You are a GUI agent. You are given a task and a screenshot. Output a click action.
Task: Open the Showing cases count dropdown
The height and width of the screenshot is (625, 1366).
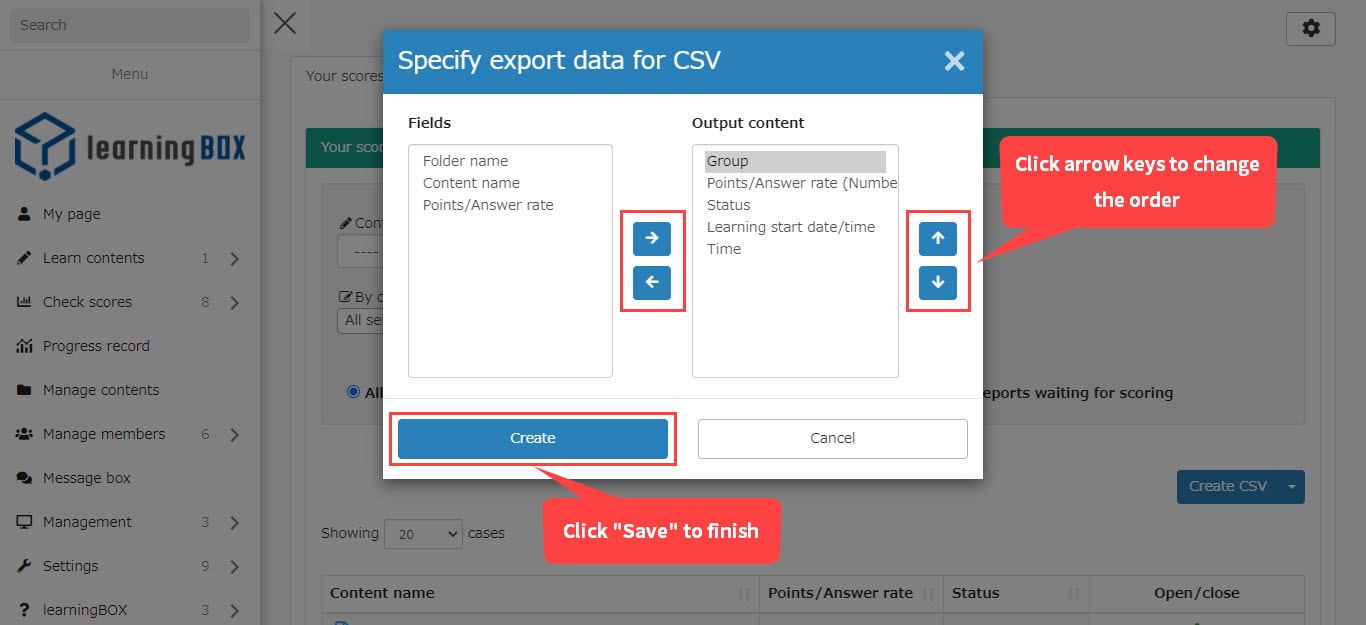click(x=423, y=534)
